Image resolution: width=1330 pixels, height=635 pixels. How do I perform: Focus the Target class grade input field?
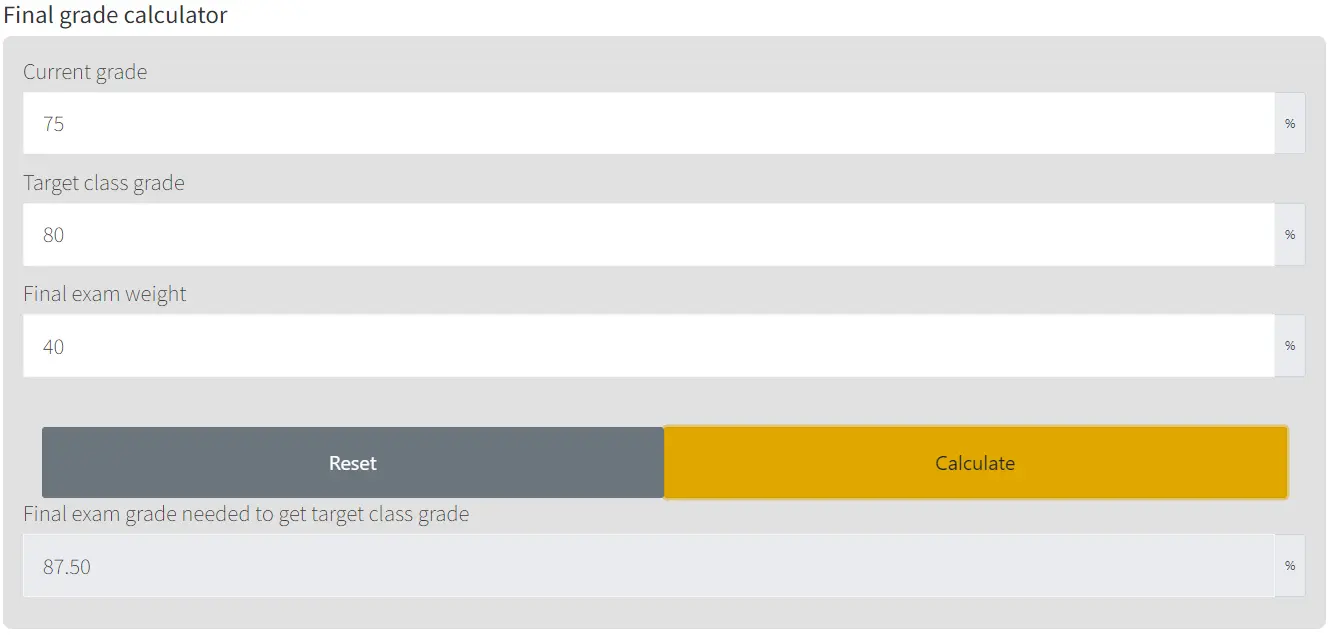point(649,234)
